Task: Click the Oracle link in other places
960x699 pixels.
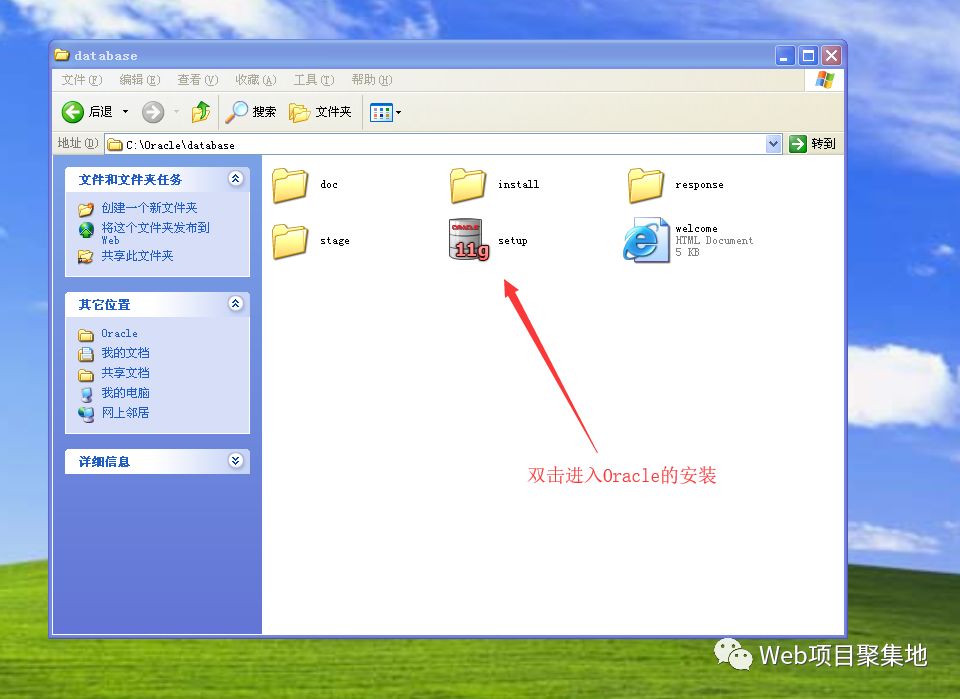Action: pos(119,334)
